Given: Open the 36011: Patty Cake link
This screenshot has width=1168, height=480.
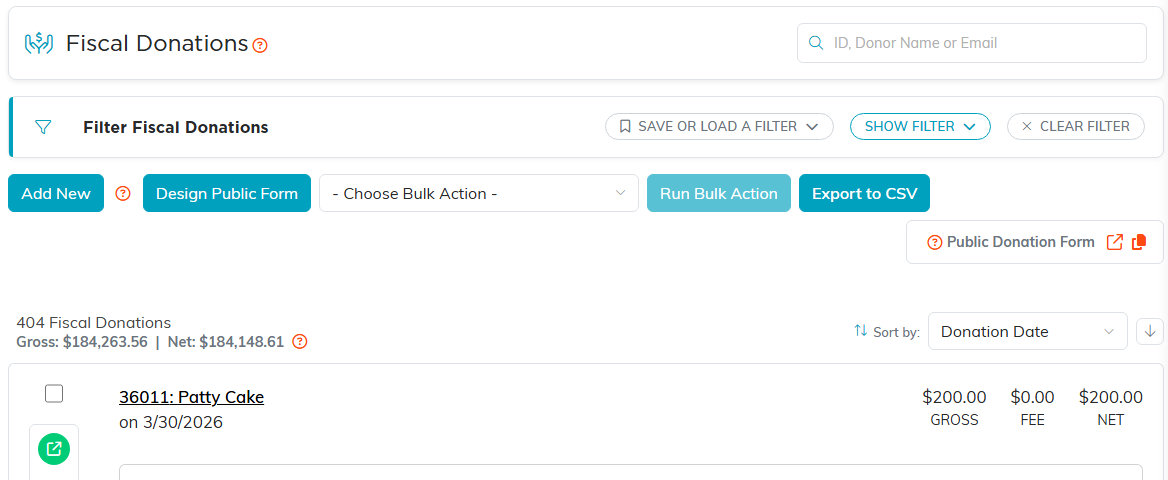Looking at the screenshot, I should [191, 397].
